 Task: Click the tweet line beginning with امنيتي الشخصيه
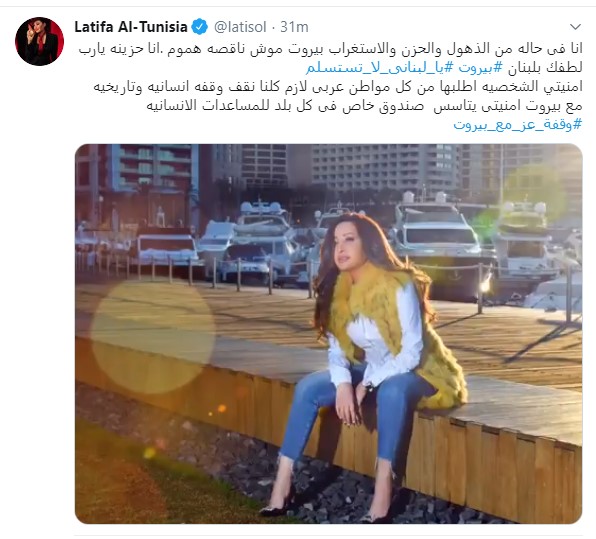[x=338, y=87]
